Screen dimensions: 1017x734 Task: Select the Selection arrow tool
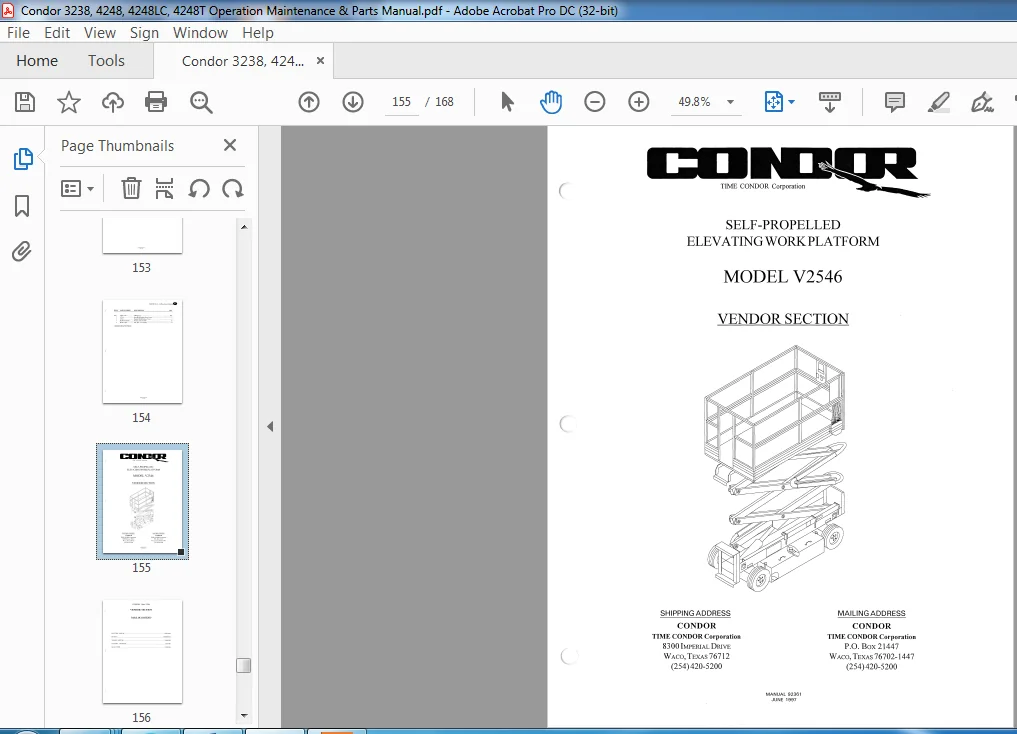pos(507,102)
